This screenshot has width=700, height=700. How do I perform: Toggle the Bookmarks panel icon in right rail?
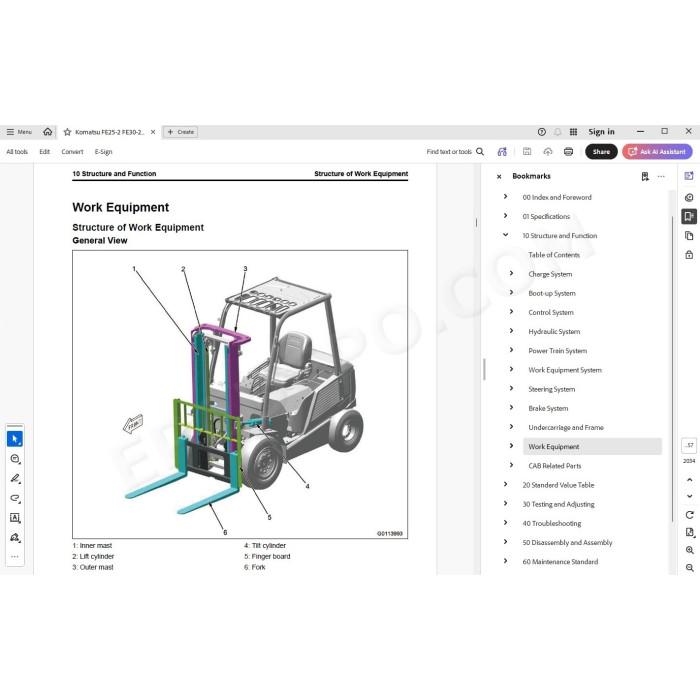click(689, 217)
